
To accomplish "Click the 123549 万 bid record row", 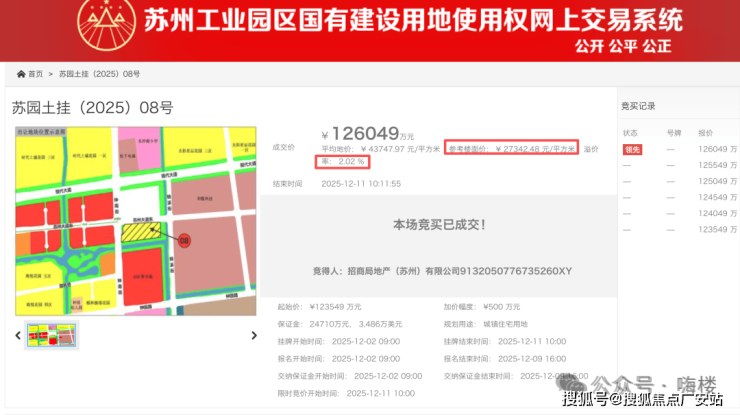I will tap(680, 229).
